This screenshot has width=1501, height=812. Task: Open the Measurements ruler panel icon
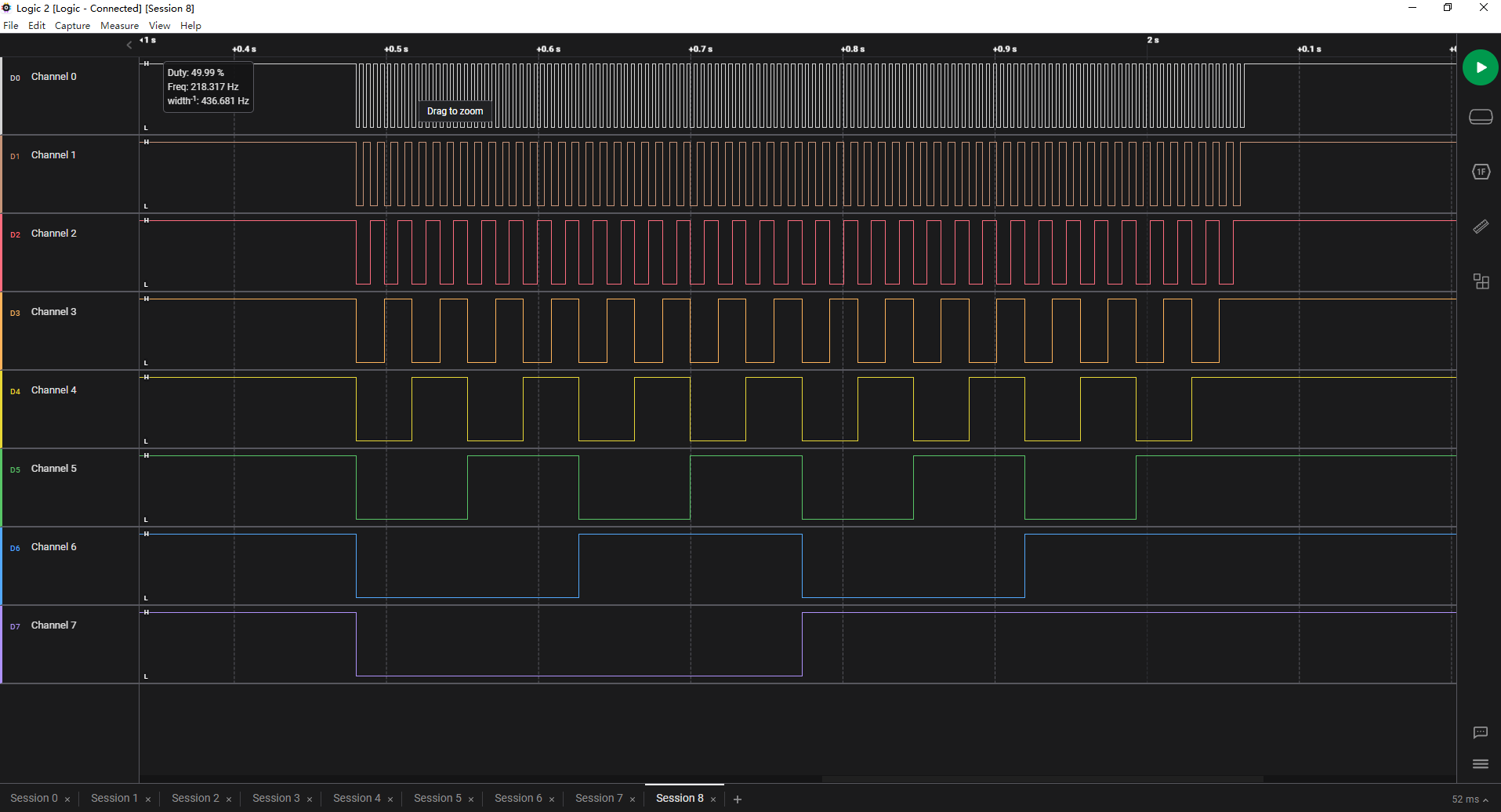pos(1481,227)
